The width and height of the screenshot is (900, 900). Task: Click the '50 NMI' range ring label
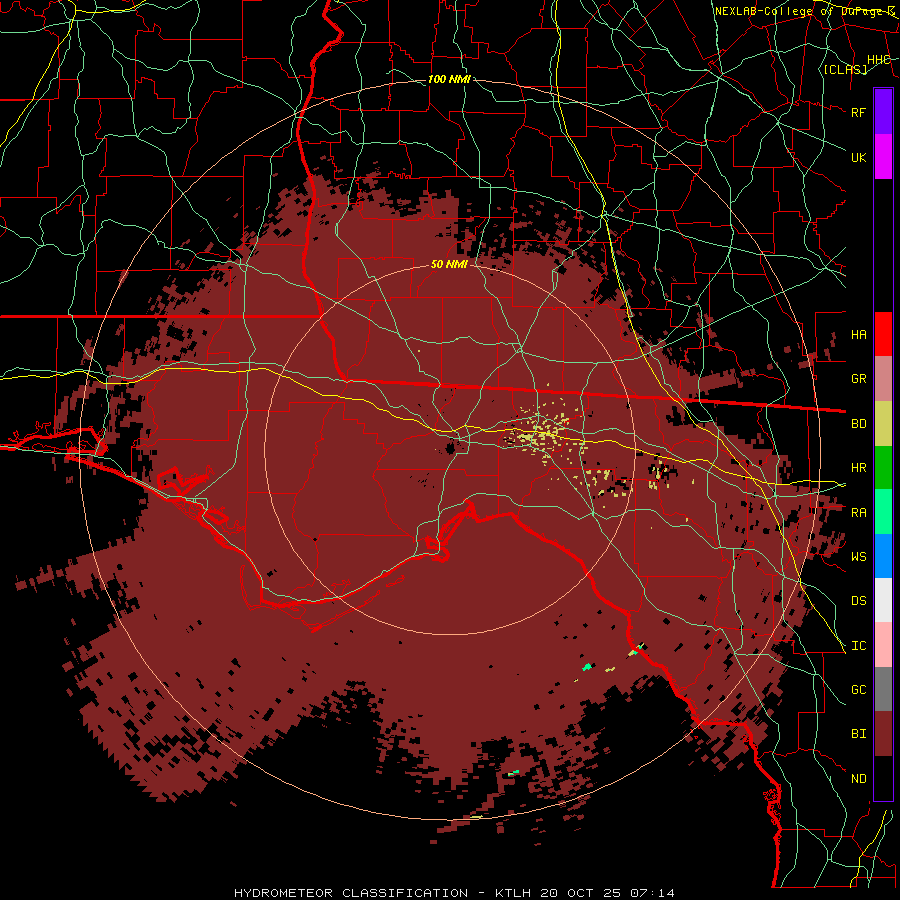coord(449,264)
